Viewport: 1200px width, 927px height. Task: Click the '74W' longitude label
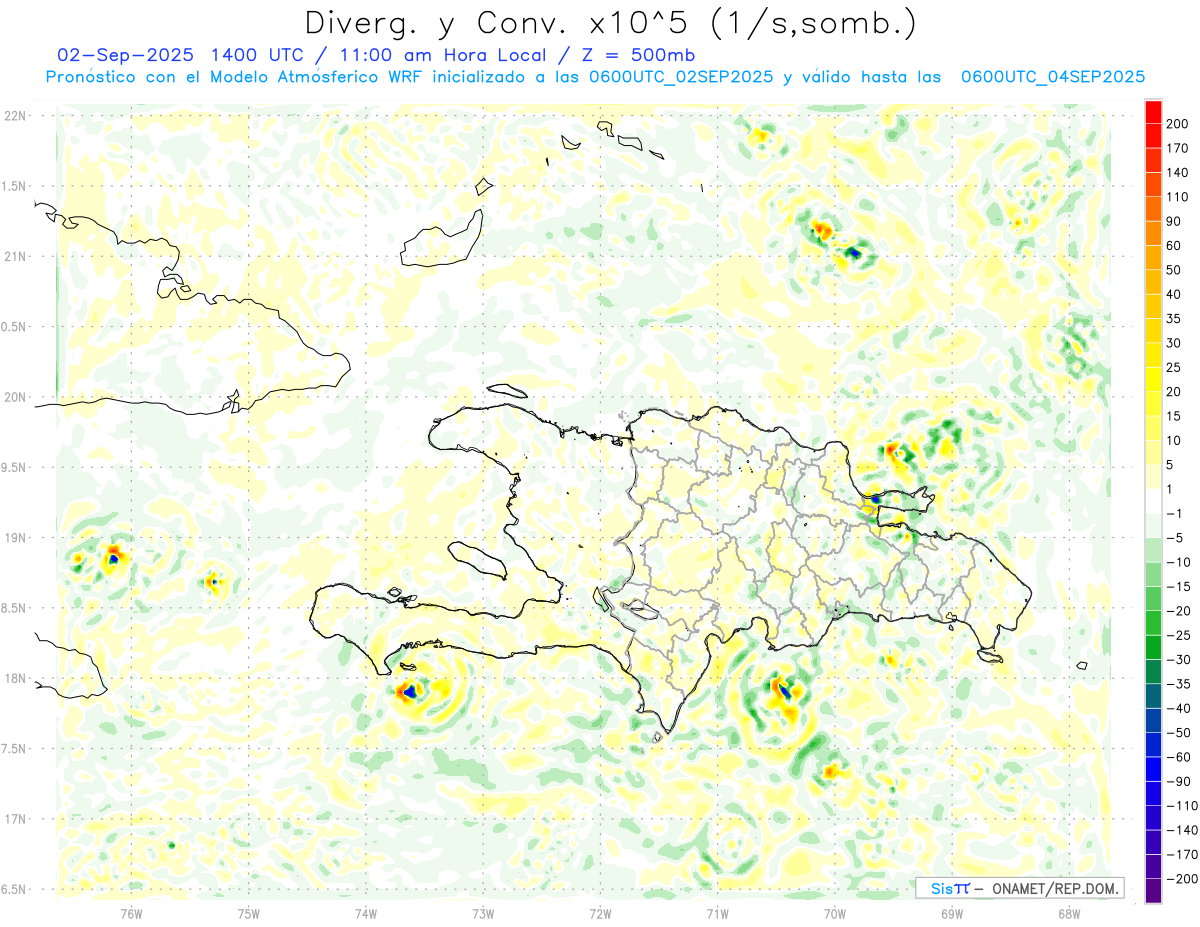(x=365, y=912)
